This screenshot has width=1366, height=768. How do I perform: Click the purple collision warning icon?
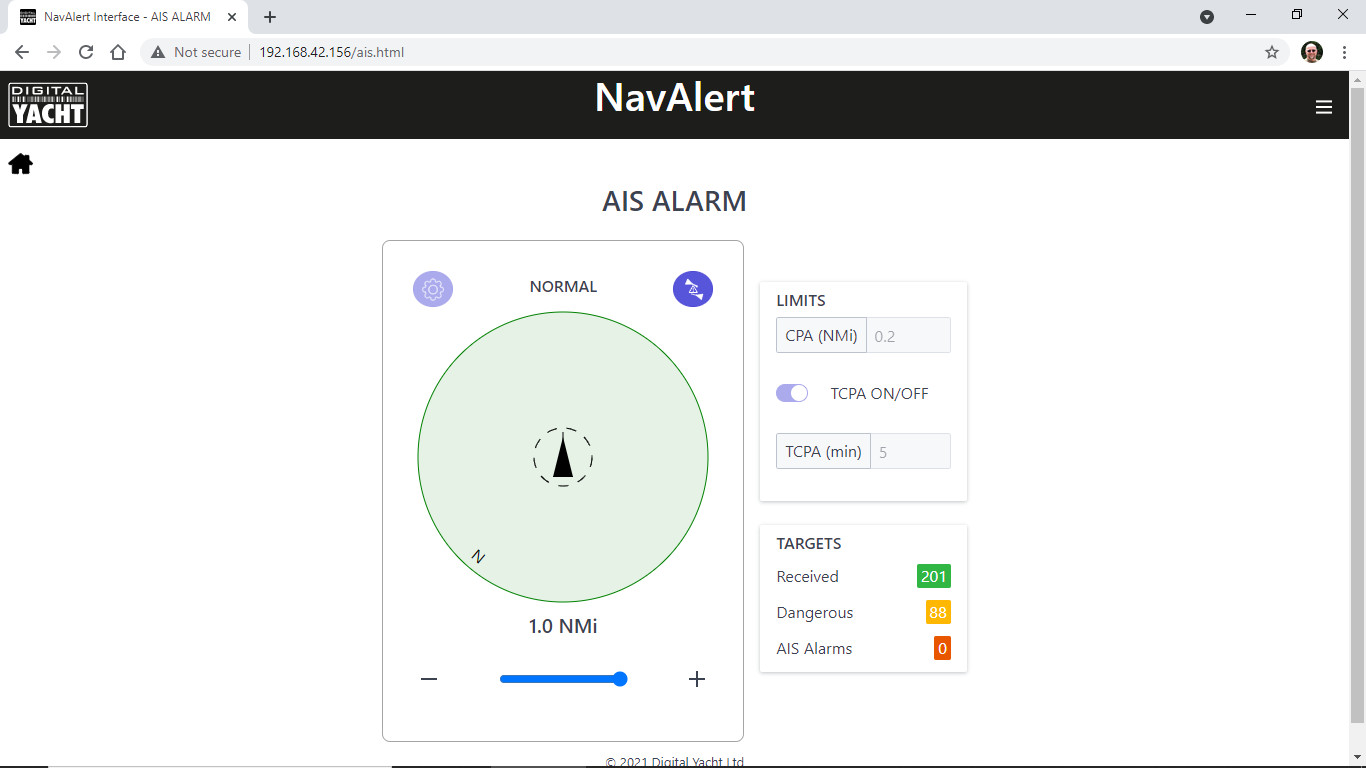(693, 290)
